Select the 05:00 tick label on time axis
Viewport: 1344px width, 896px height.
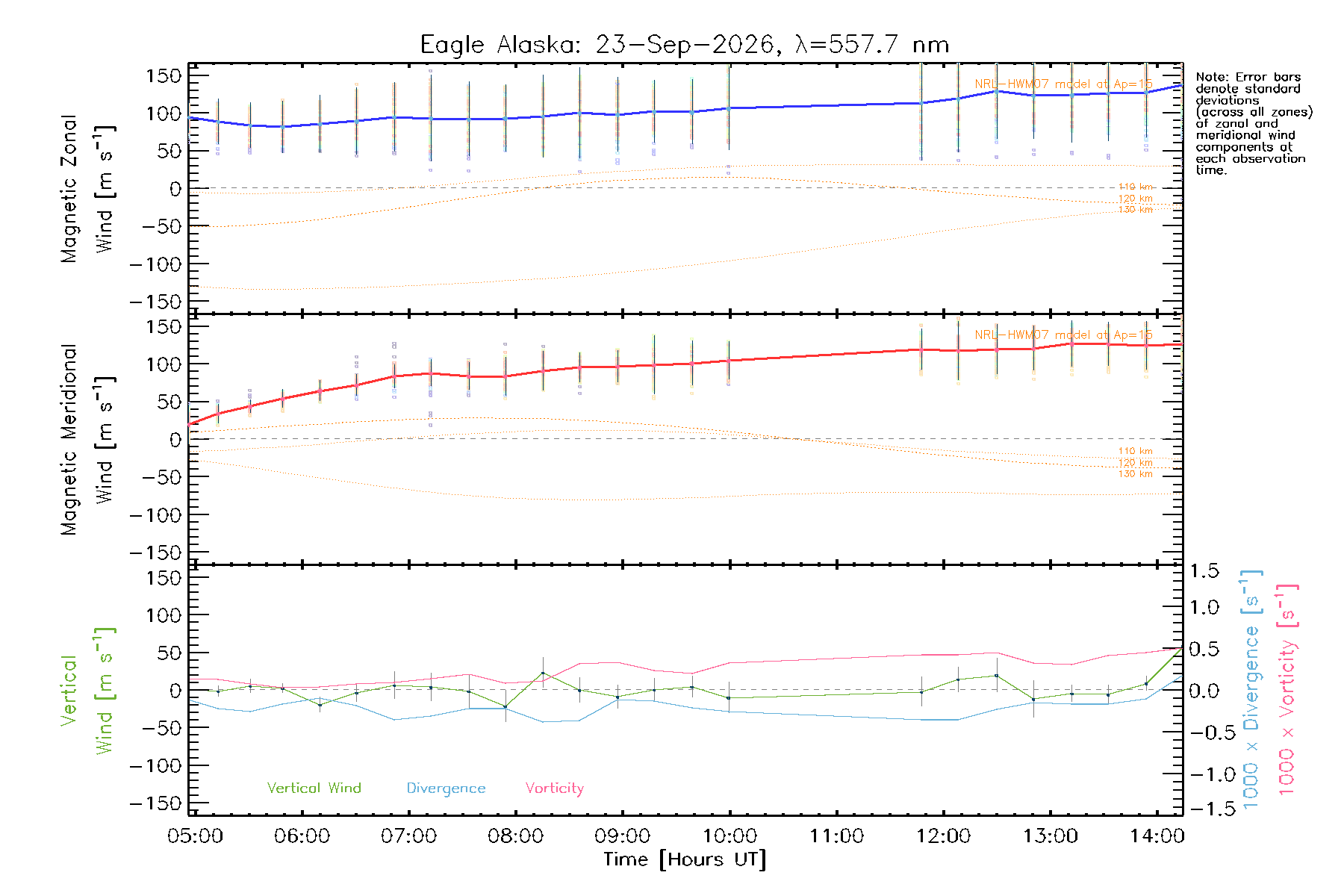pyautogui.click(x=195, y=836)
